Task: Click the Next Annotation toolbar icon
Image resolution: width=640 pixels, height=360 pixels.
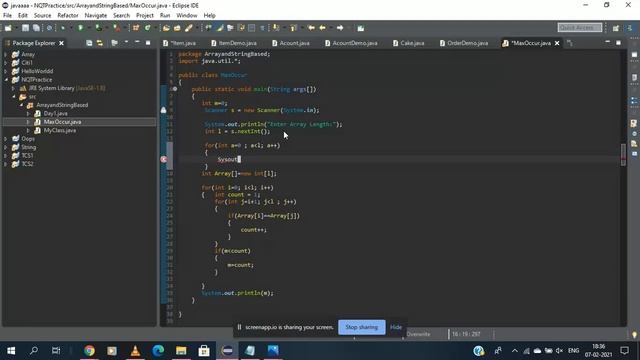Action: (x=276, y=28)
